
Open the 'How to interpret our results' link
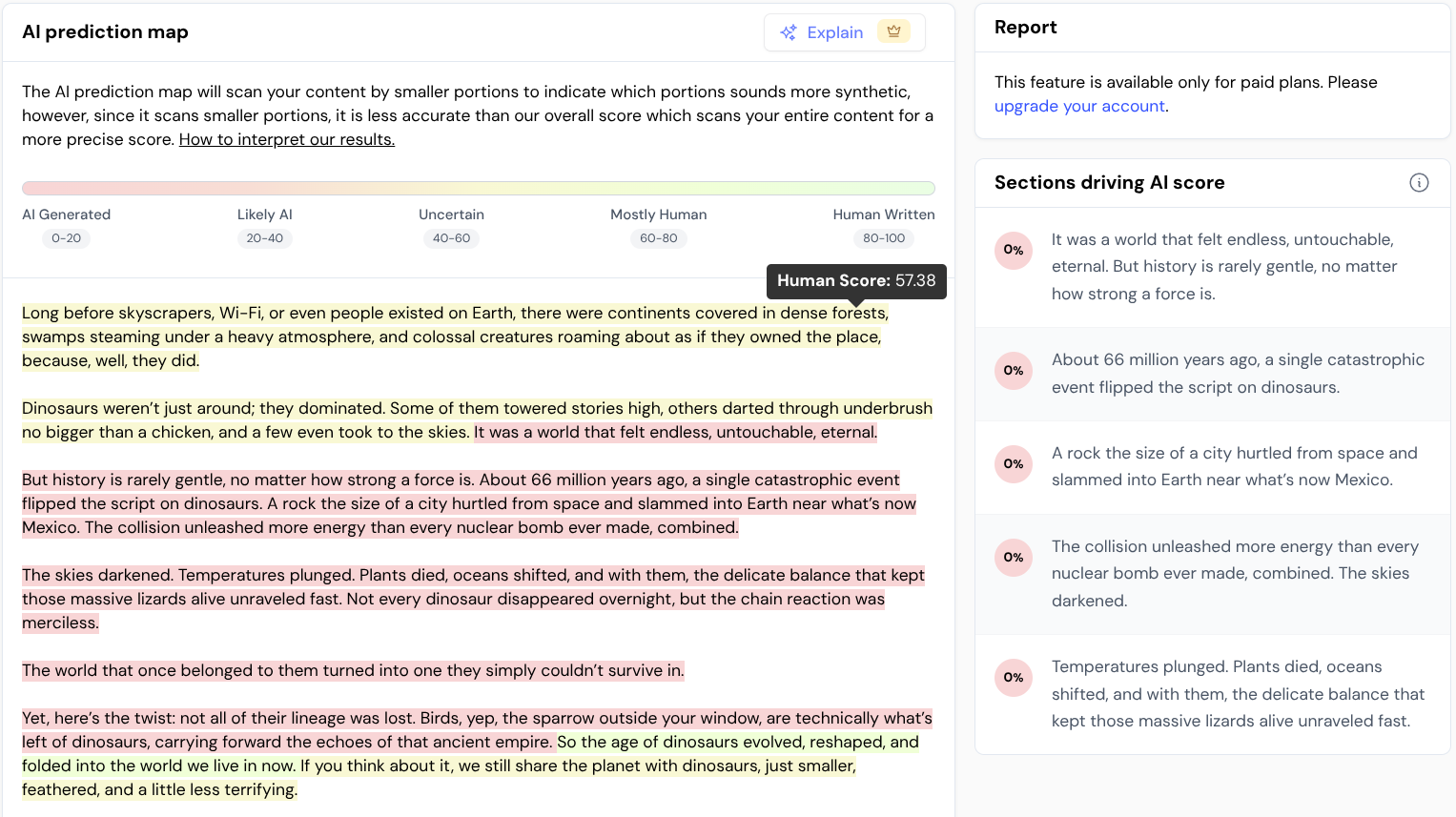287,139
